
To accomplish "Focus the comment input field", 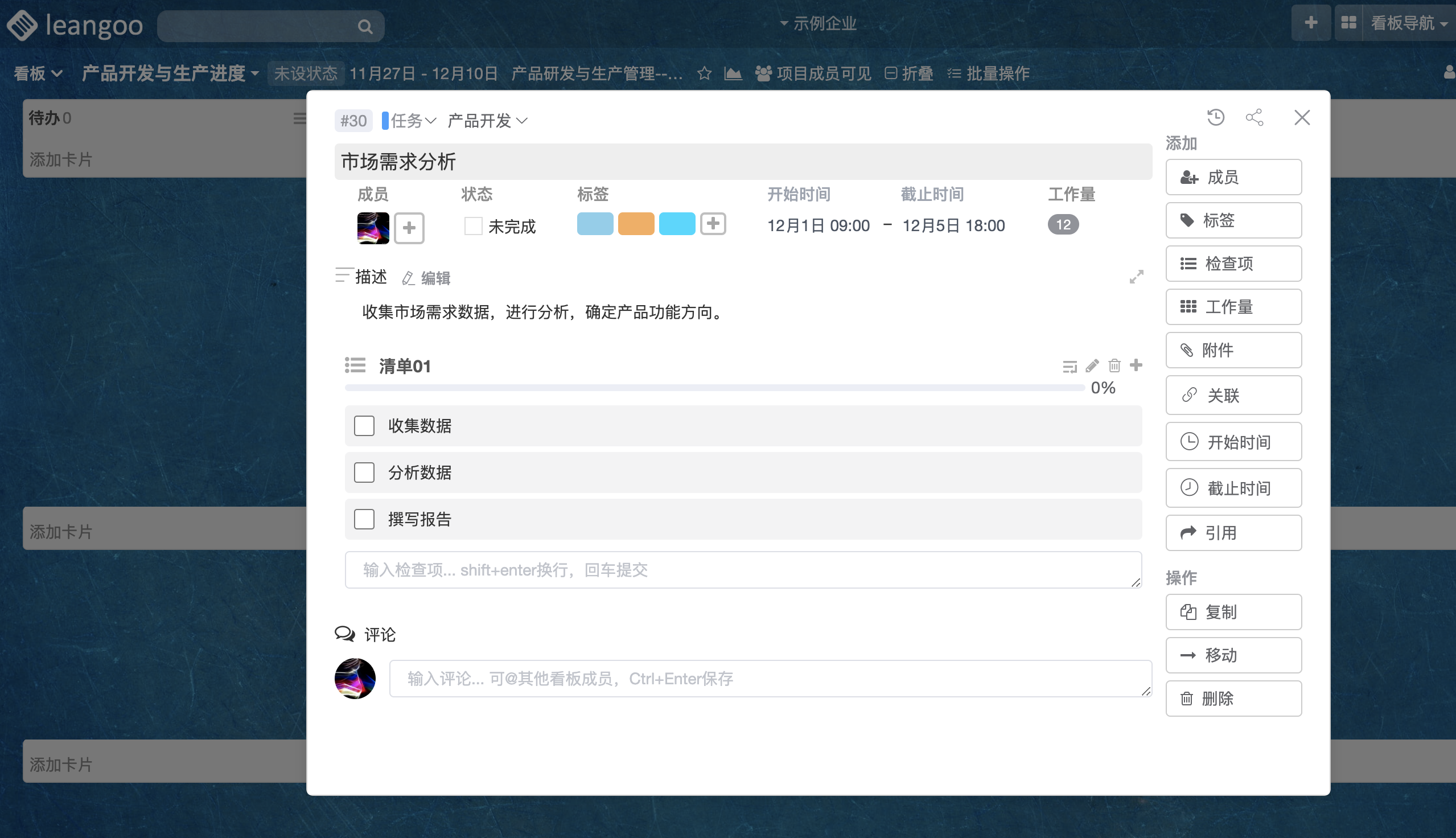I will click(x=770, y=678).
